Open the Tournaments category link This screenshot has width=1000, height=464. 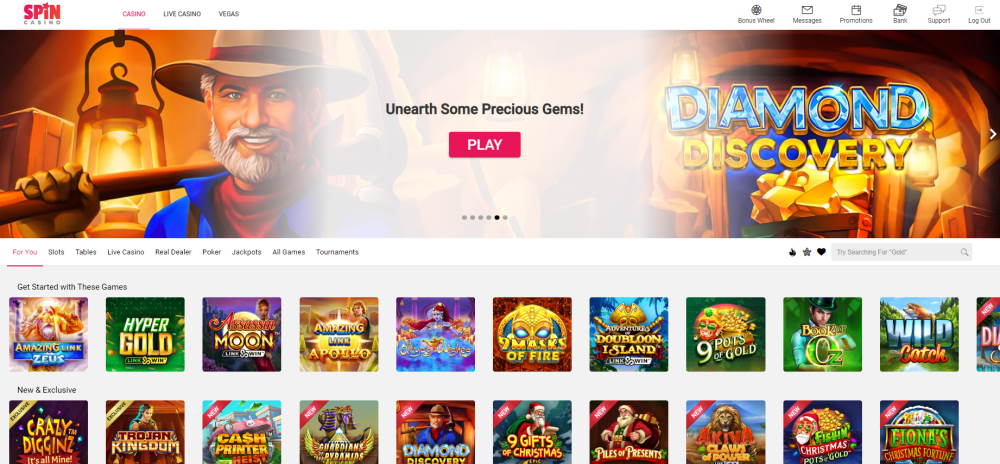click(337, 252)
